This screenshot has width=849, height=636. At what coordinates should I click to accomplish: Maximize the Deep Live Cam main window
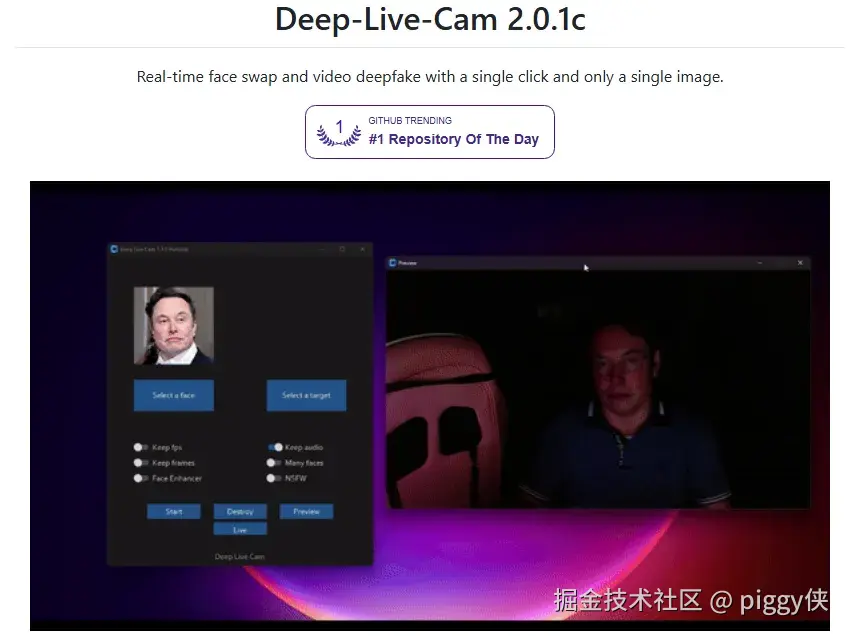click(x=342, y=249)
